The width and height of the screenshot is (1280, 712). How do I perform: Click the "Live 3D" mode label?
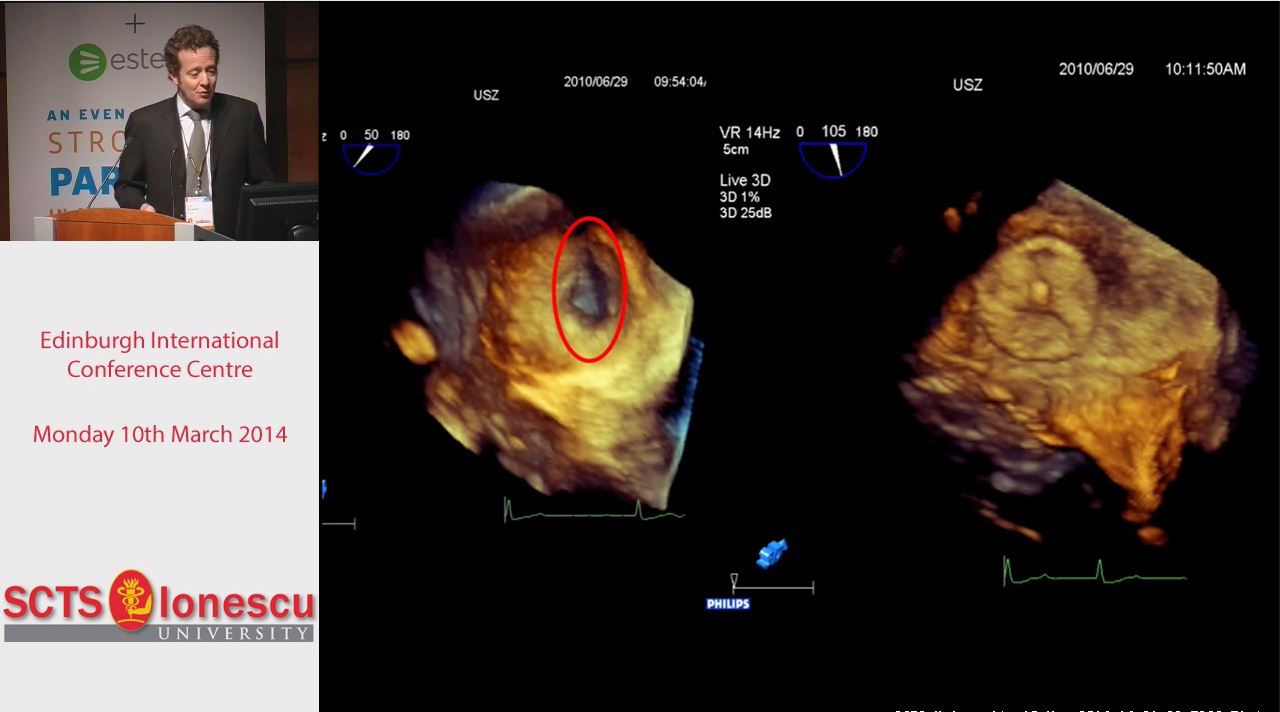pos(745,181)
